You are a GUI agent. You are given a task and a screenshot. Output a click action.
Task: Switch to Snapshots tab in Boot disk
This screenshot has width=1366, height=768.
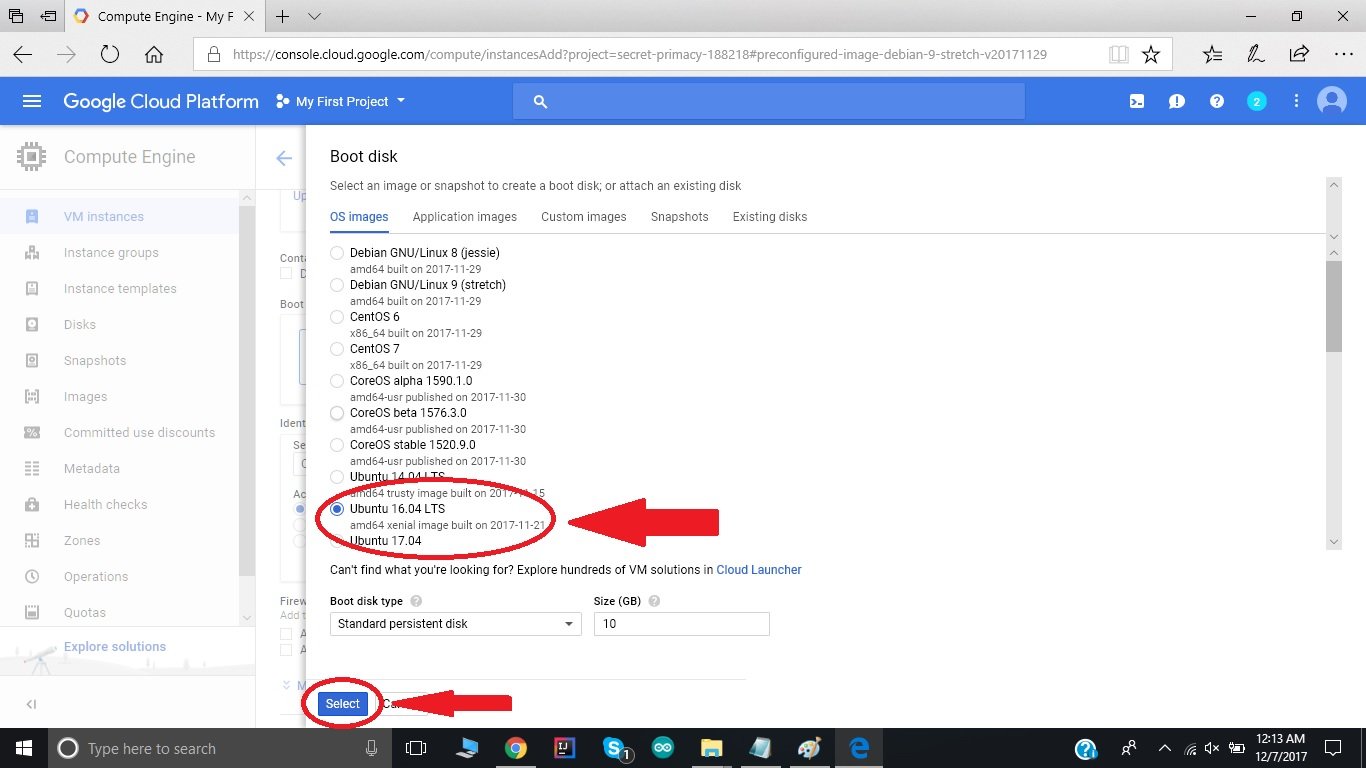[680, 217]
